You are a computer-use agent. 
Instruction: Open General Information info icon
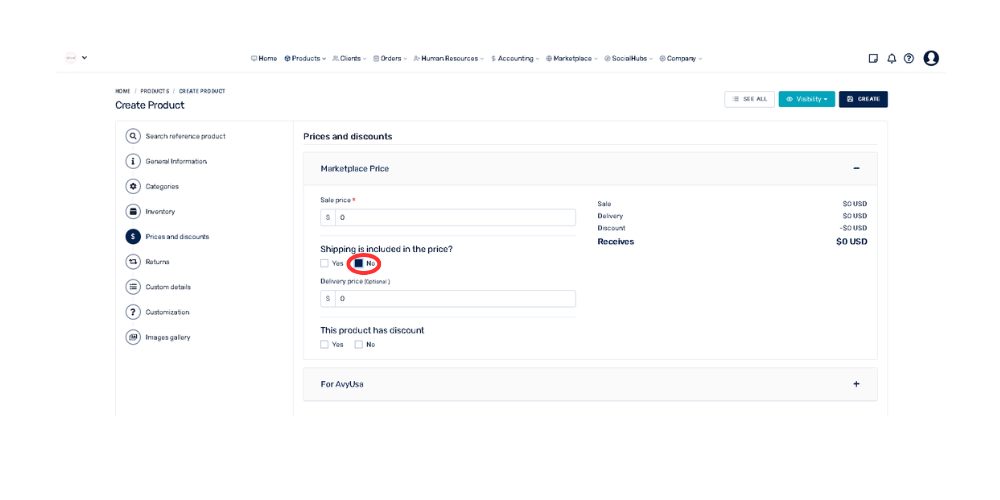(x=133, y=161)
